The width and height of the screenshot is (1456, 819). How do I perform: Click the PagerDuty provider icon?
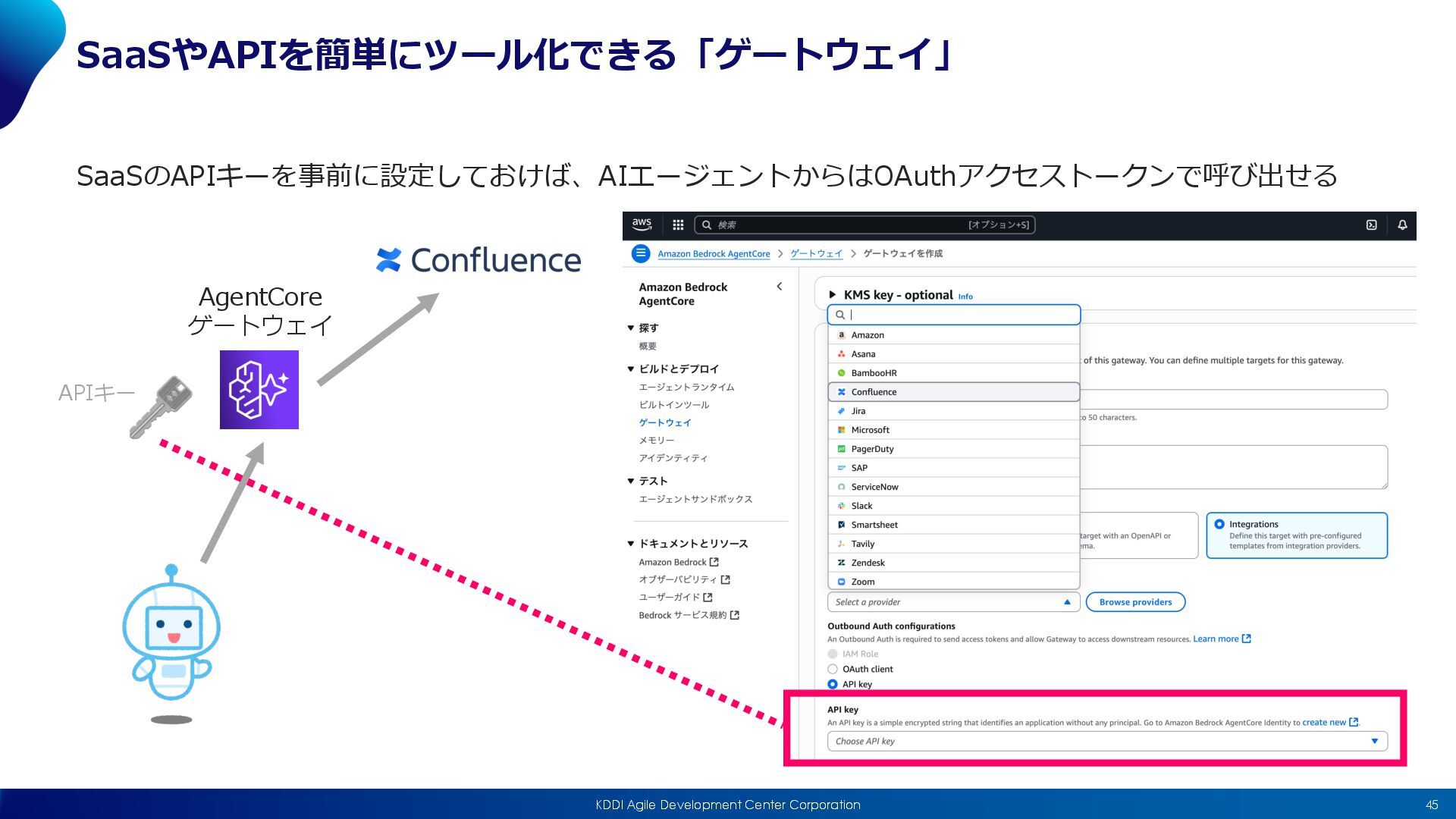click(841, 449)
